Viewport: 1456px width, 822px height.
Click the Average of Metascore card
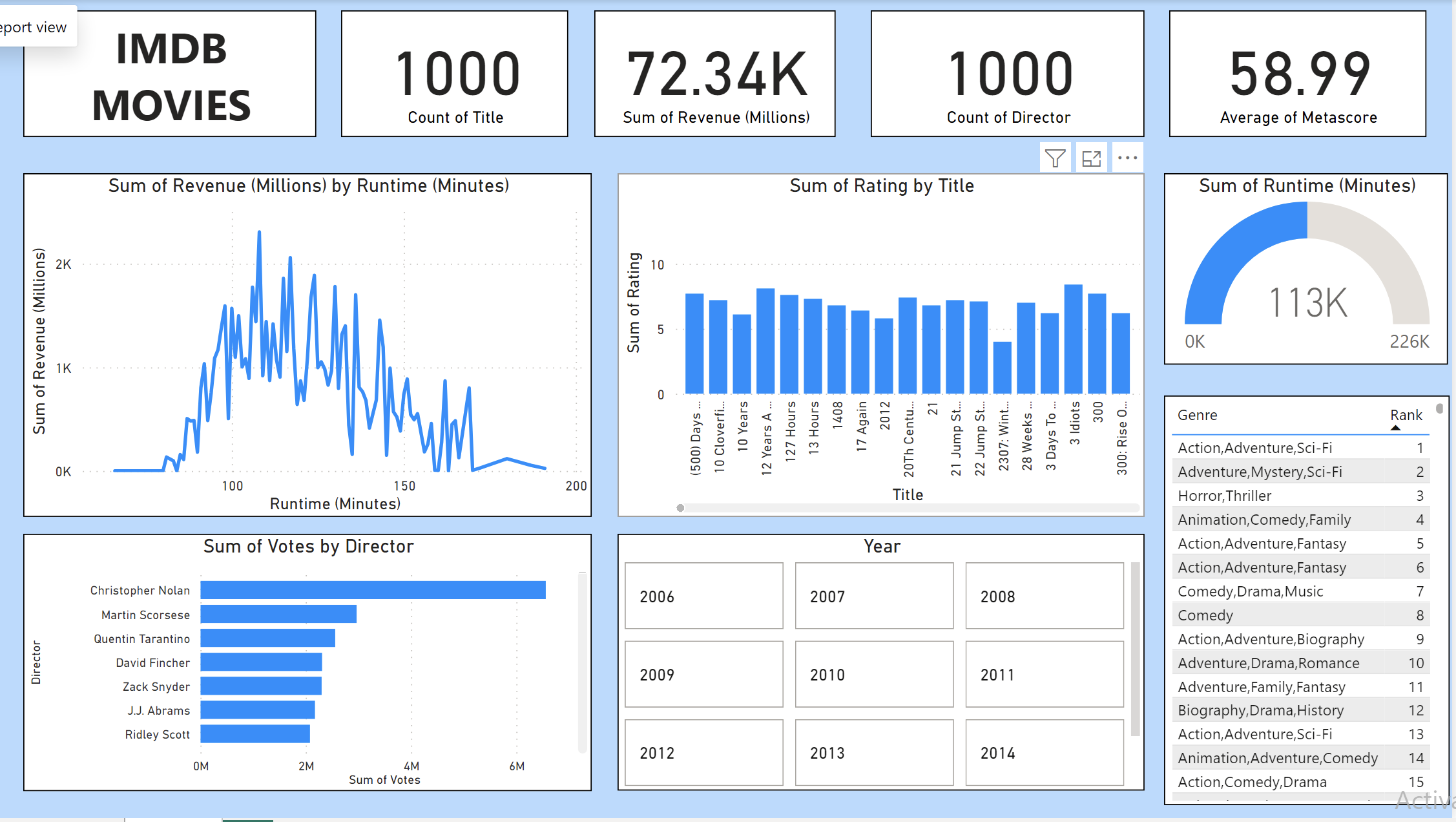click(1297, 74)
